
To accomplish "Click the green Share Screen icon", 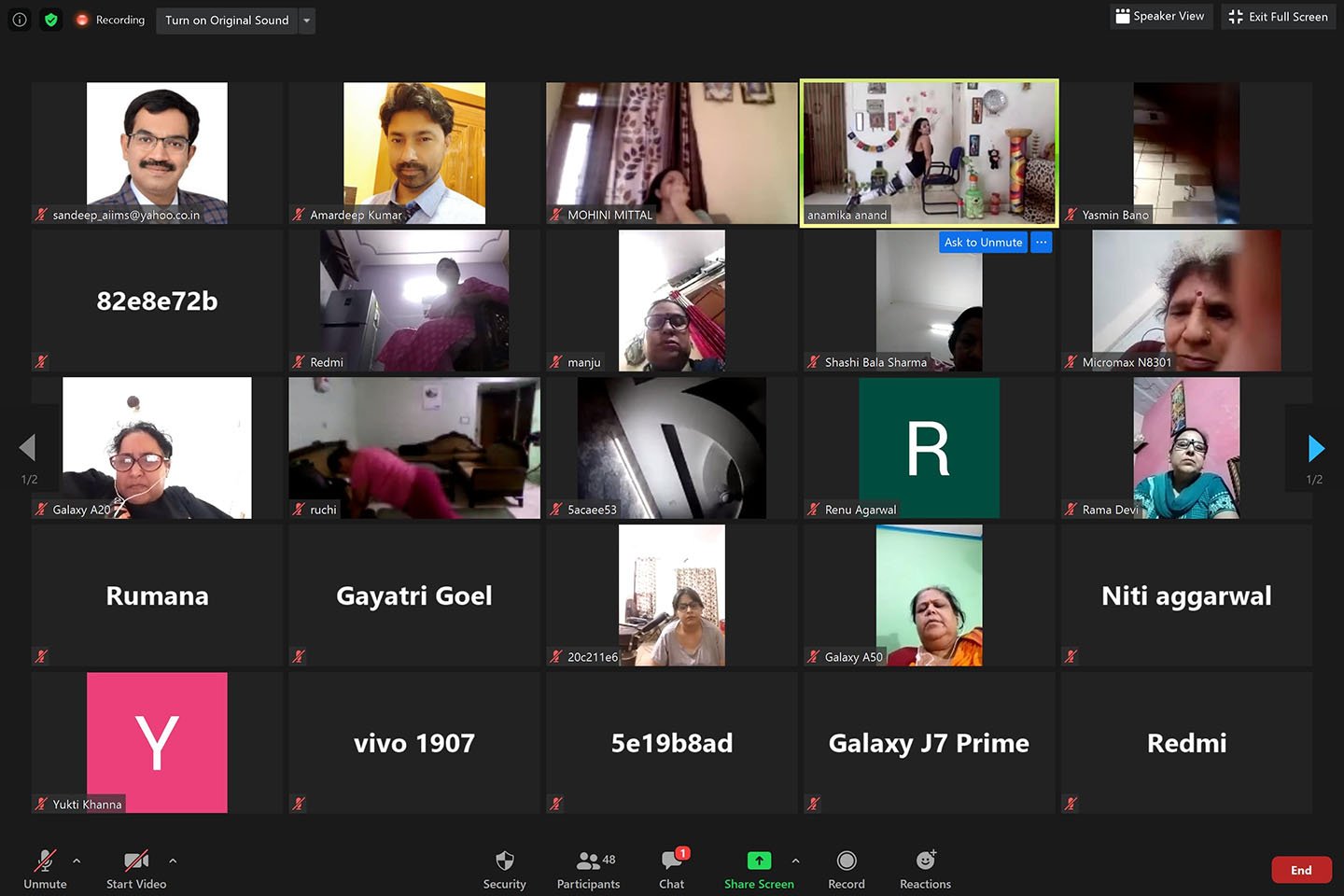I will 759,861.
